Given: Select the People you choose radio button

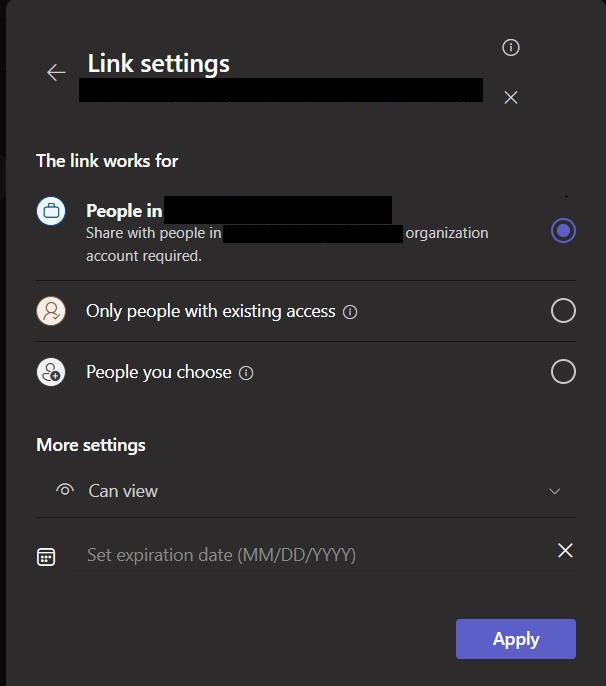Looking at the screenshot, I should [563, 372].
